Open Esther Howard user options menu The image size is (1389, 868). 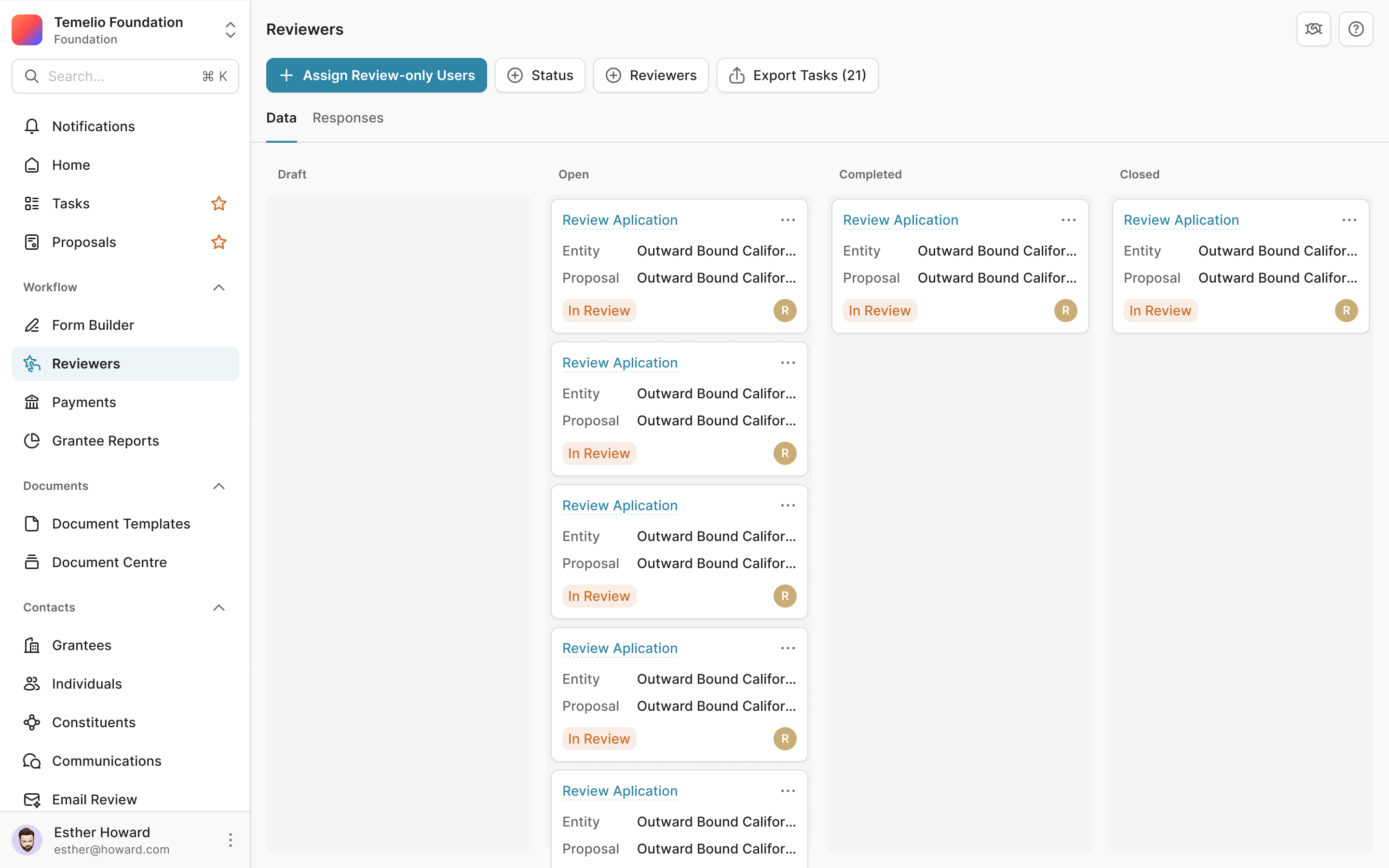click(x=230, y=840)
